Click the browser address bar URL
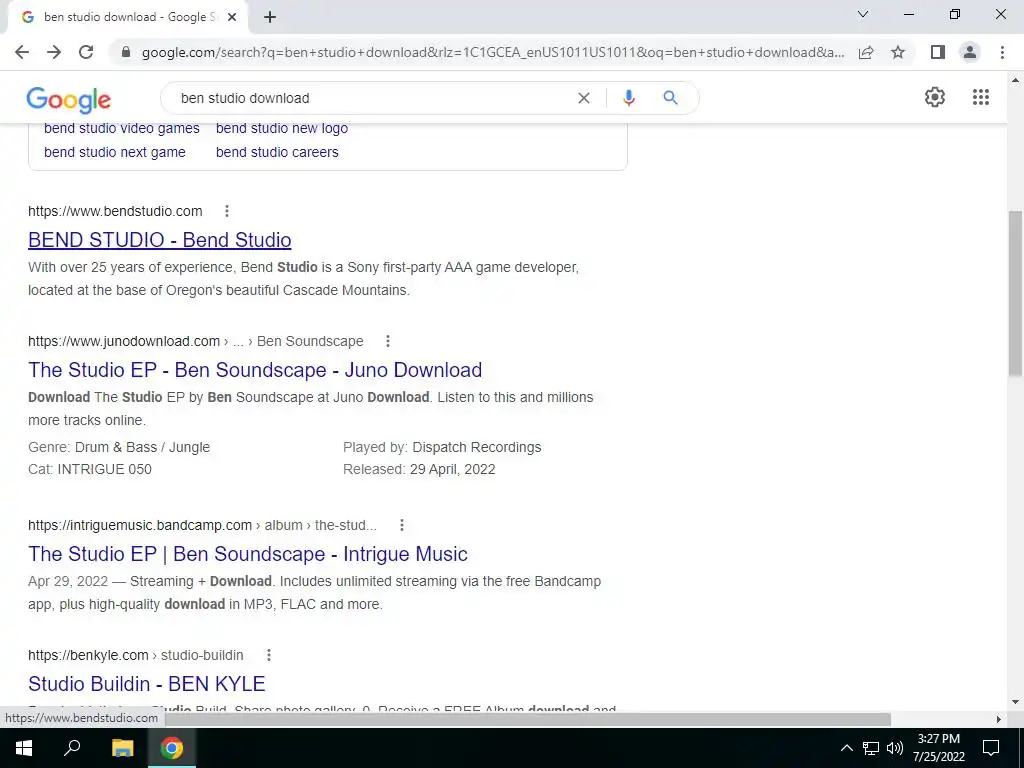1024x768 pixels. [493, 52]
